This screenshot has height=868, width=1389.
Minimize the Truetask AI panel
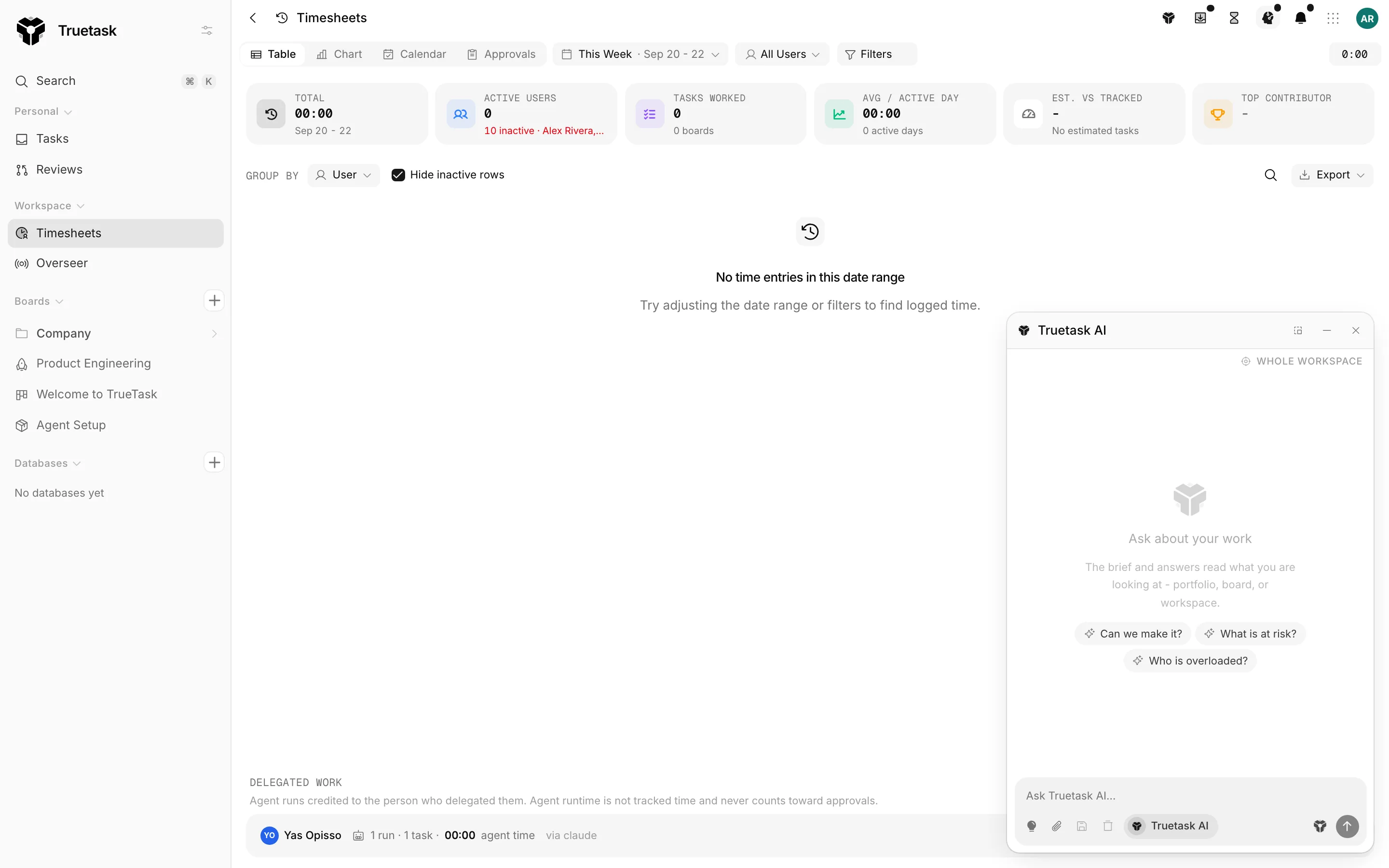pyautogui.click(x=1326, y=331)
